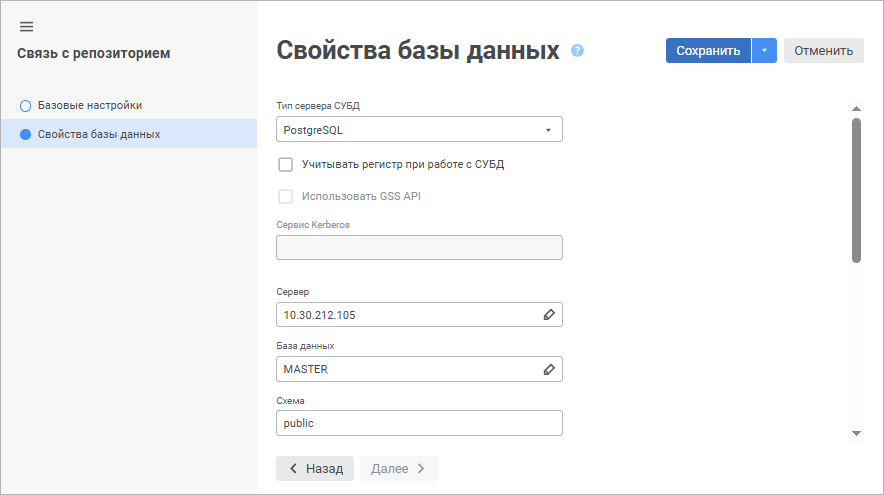
Task: Toggle the Использовать GSS API checkbox
Action: click(286, 196)
